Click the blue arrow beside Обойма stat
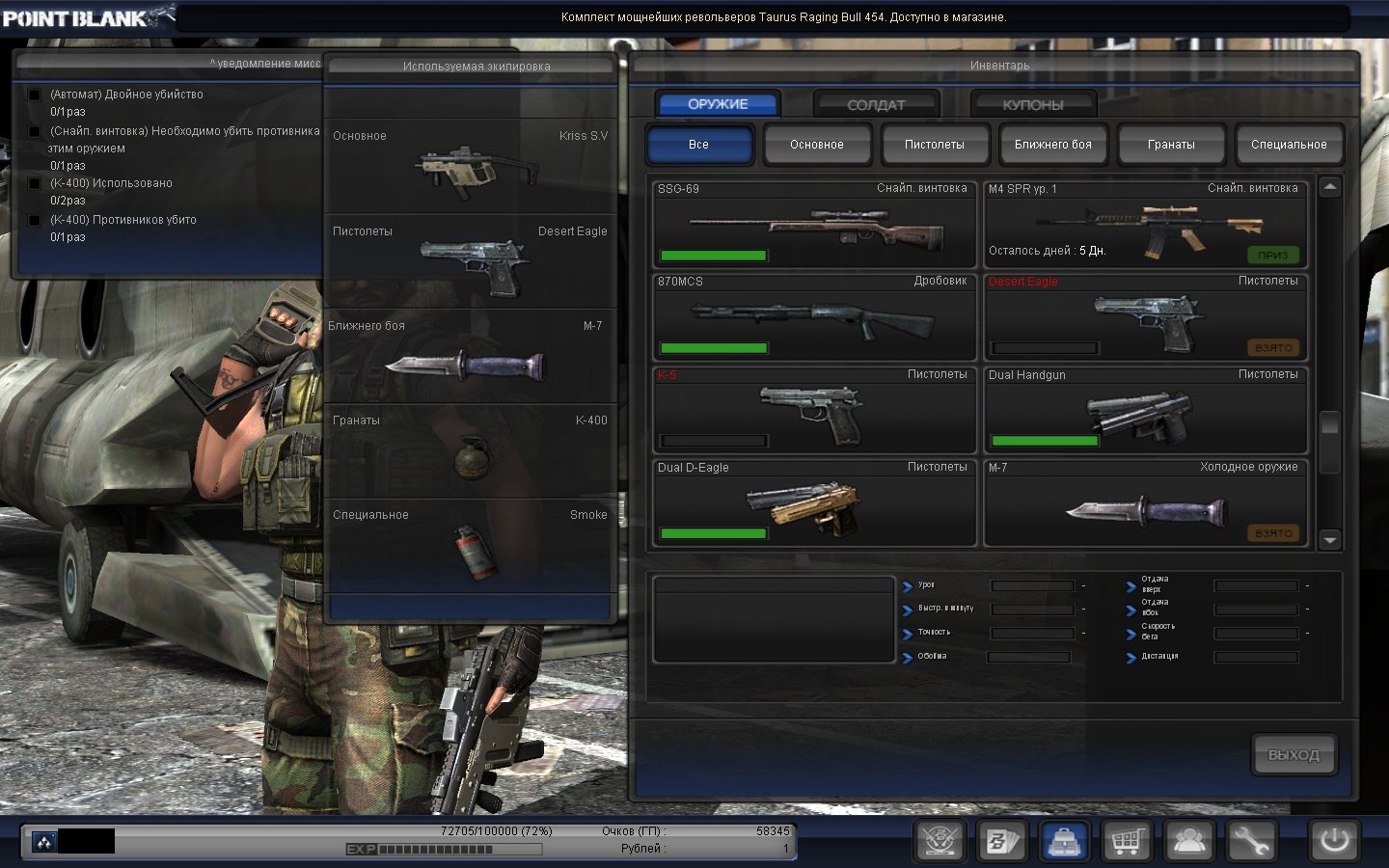The width and height of the screenshot is (1389, 868). pos(908,658)
